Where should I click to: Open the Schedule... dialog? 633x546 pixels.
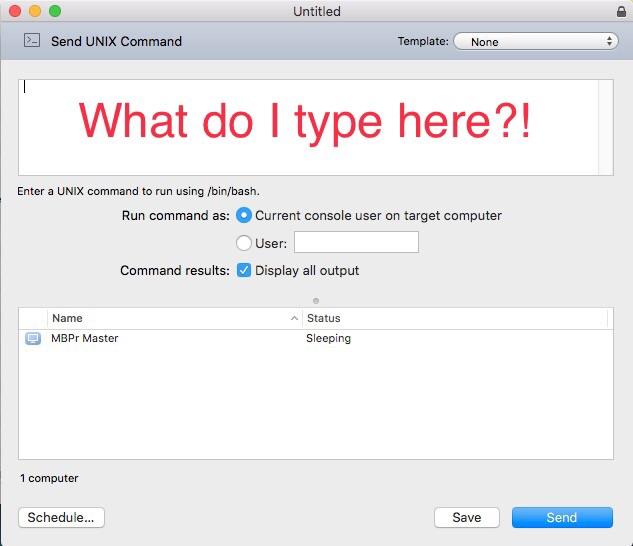click(61, 517)
